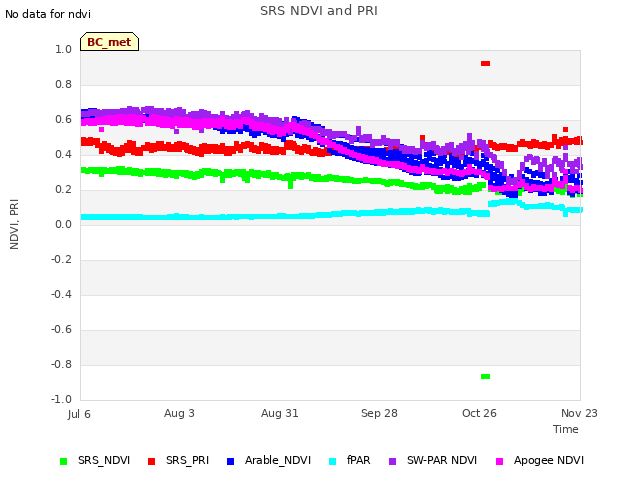This screenshot has width=640, height=480.
Task: Click the Nov 23 x-axis label
Action: [579, 413]
